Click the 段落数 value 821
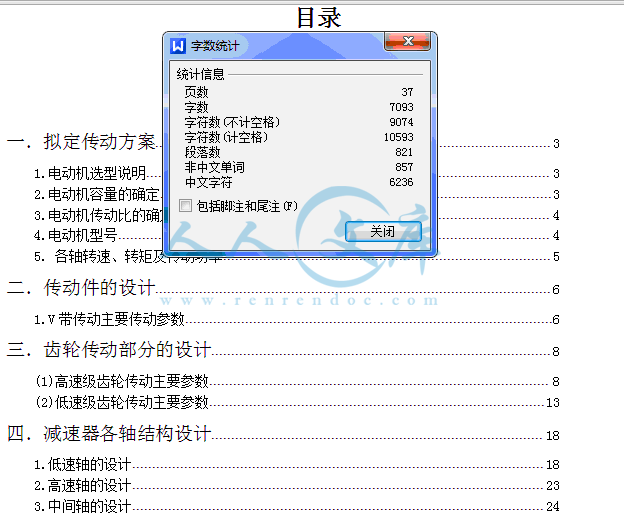 (x=404, y=152)
